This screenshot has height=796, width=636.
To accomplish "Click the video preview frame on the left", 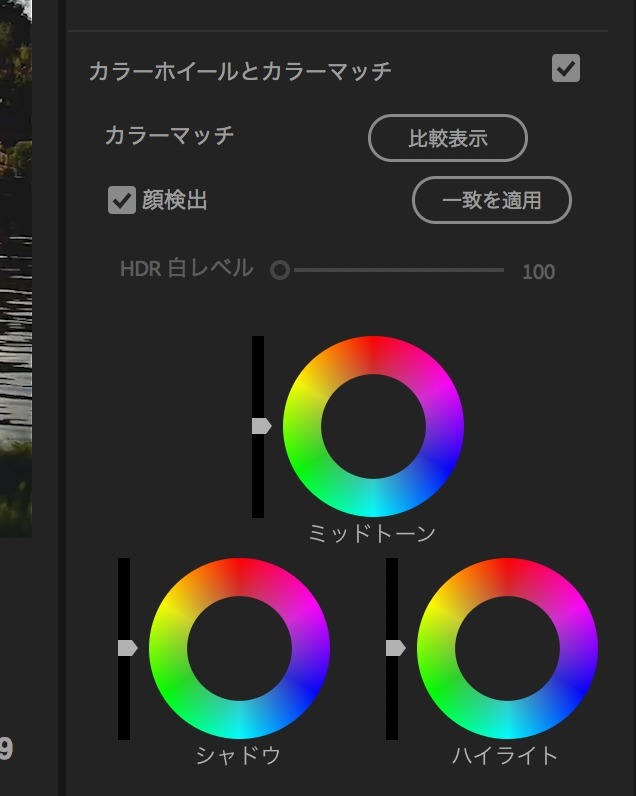I will pos(16,269).
